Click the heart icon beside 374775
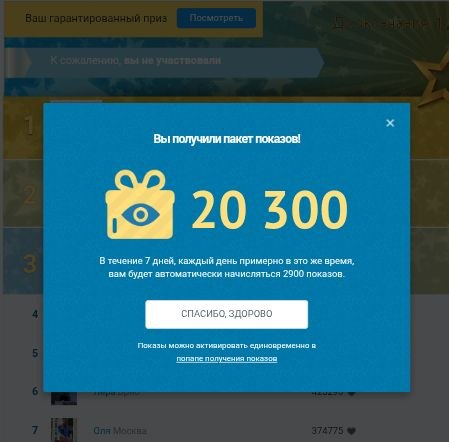This screenshot has height=442, width=449. point(351,431)
